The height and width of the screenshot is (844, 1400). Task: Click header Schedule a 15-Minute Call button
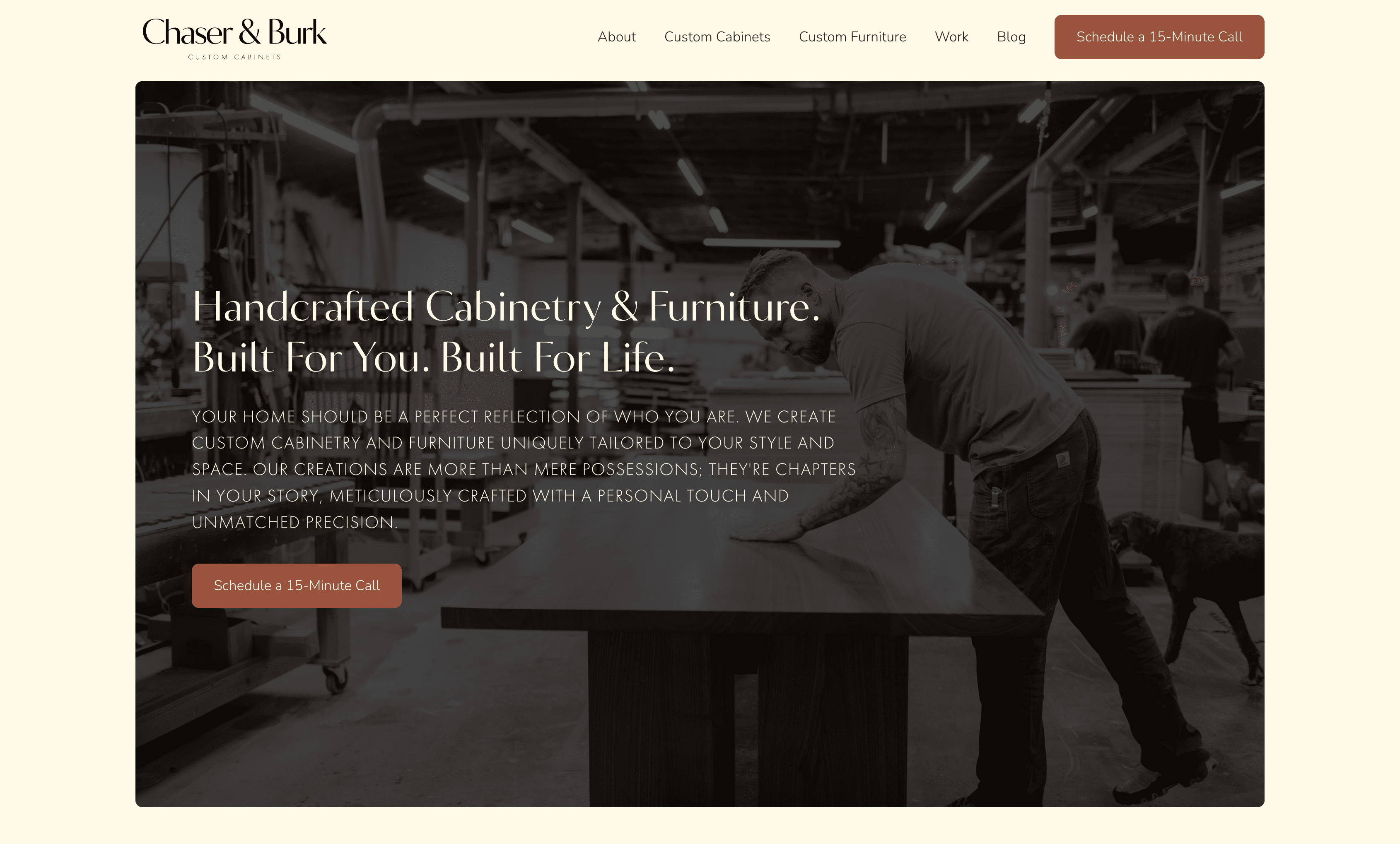point(1159,37)
